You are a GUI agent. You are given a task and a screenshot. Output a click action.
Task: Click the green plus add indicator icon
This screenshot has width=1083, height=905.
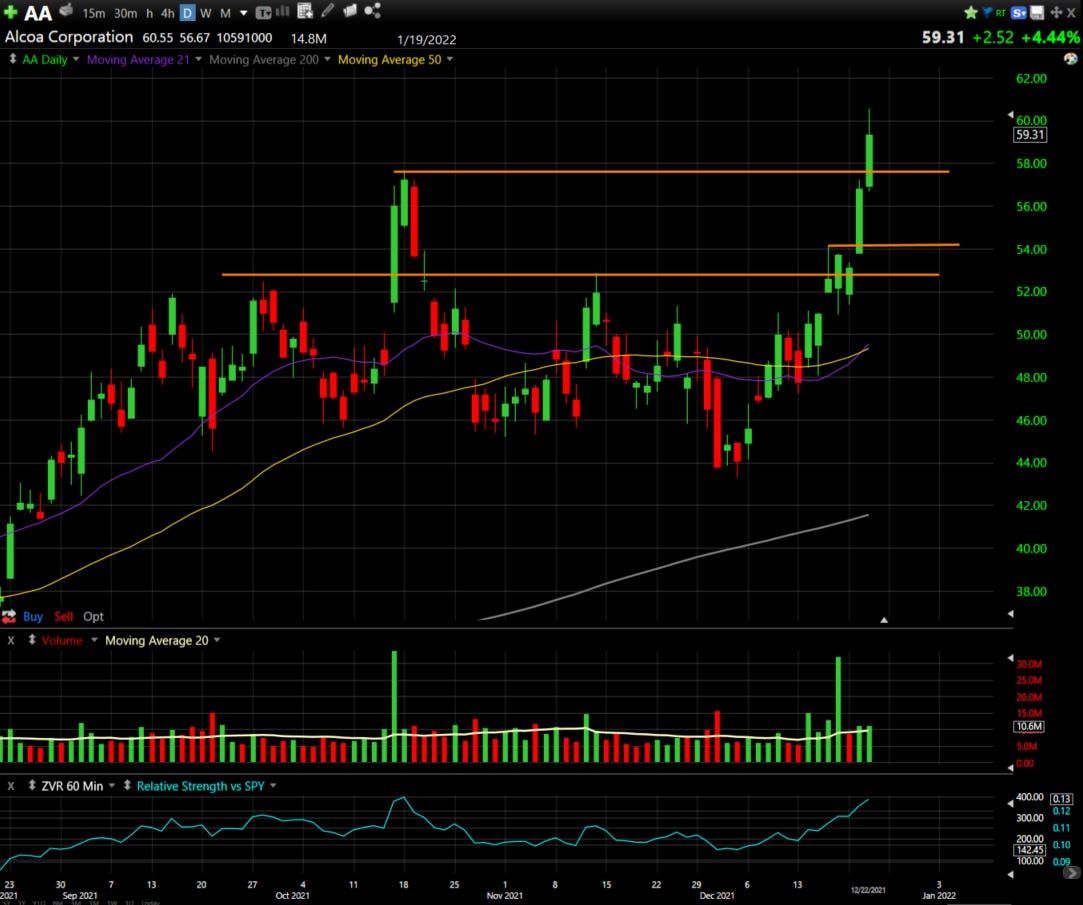click(x=10, y=12)
